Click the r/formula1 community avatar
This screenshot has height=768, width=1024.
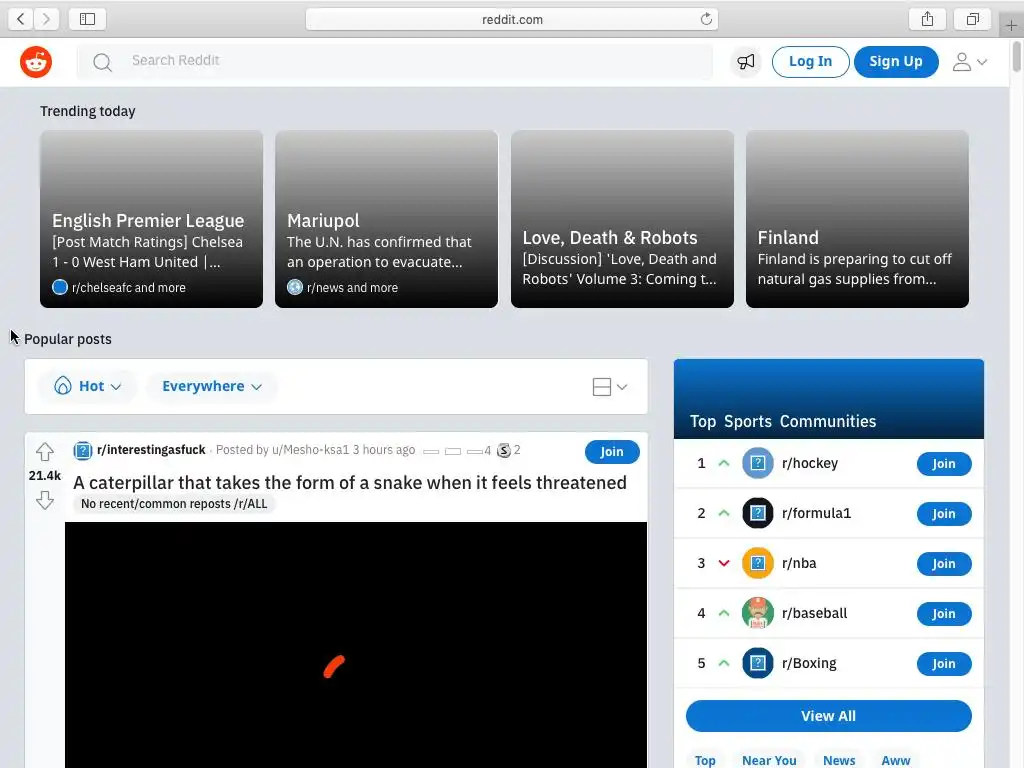click(x=758, y=513)
